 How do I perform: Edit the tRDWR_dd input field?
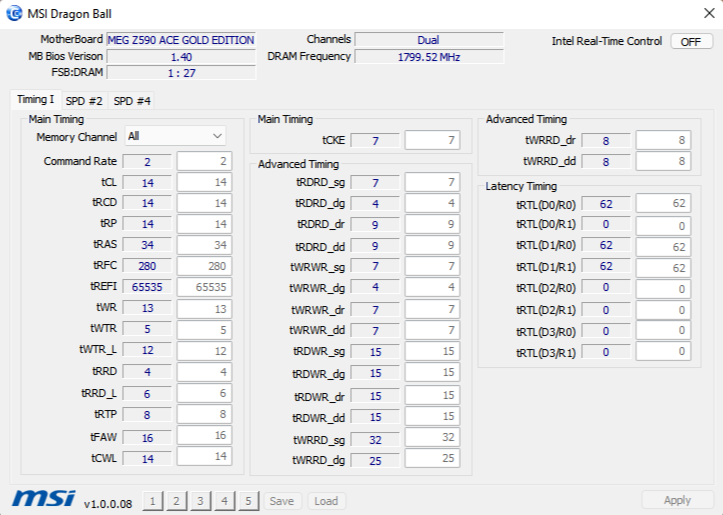[x=433, y=416]
